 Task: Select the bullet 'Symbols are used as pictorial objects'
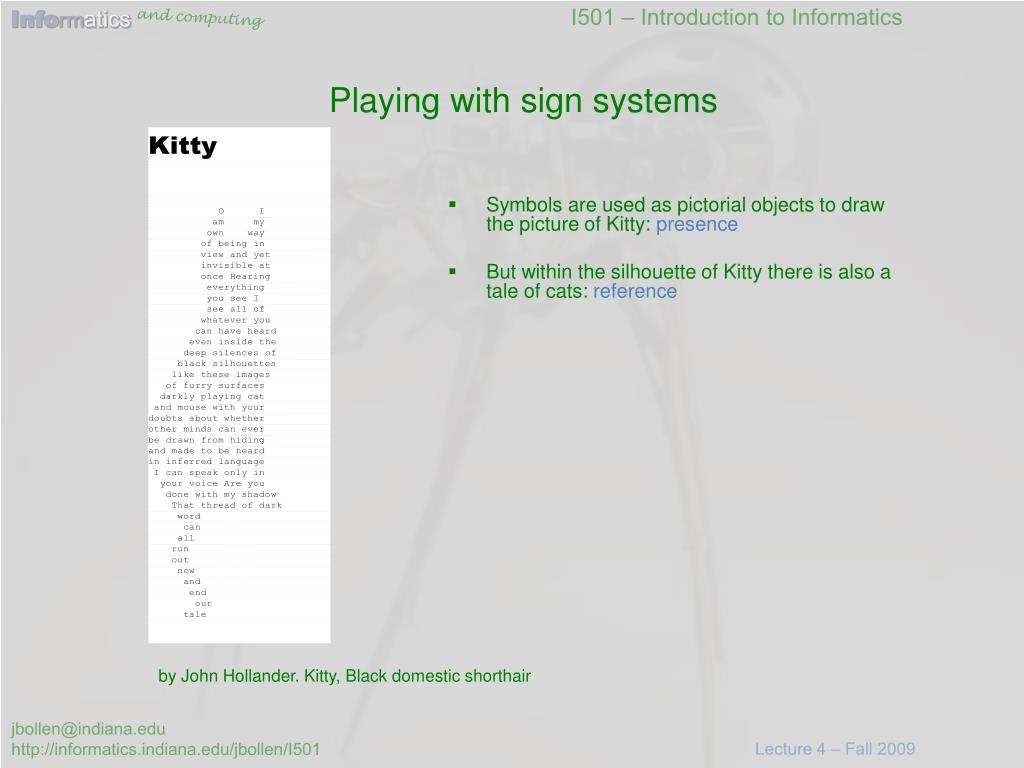point(685,214)
